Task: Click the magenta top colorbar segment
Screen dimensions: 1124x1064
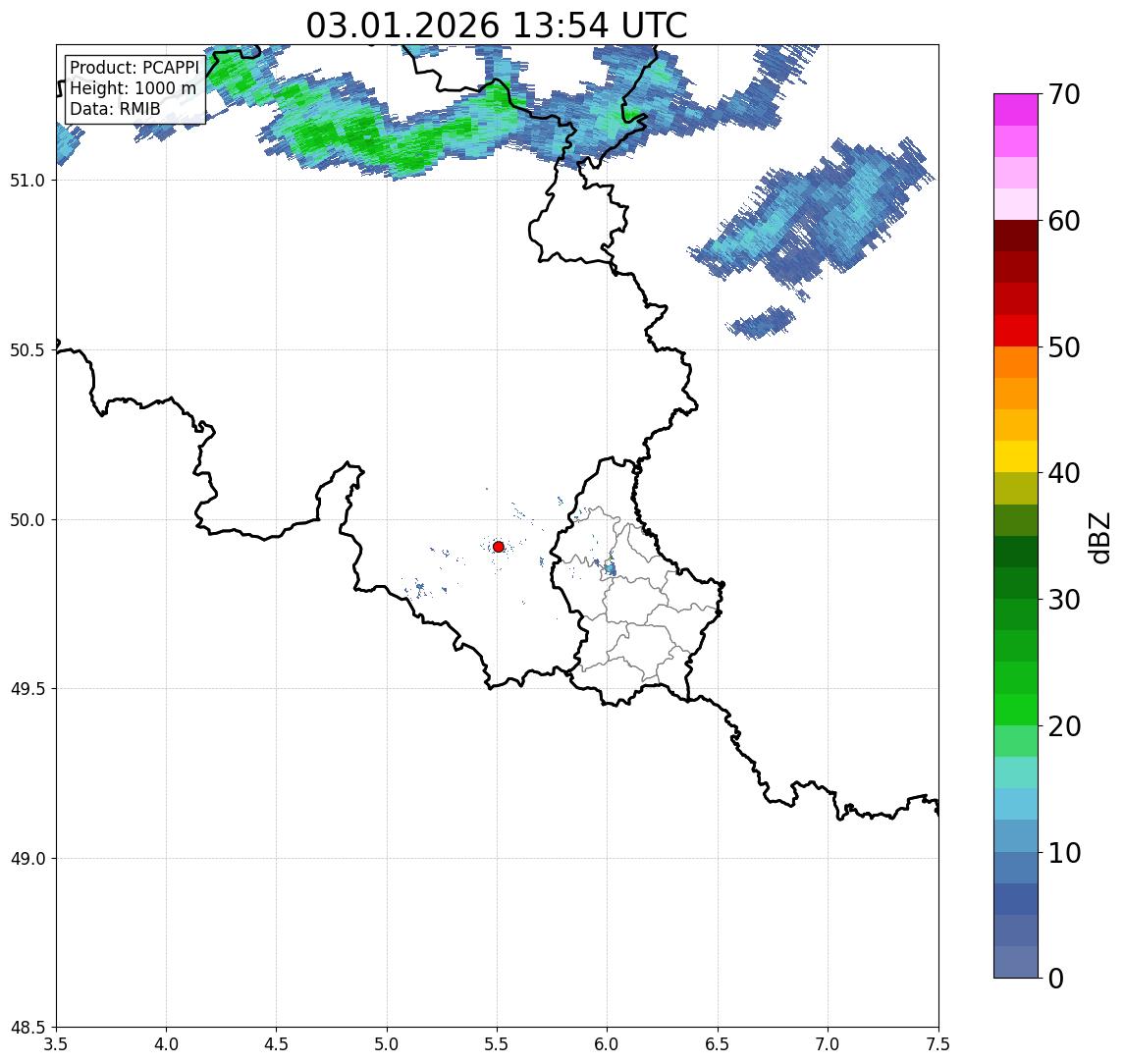Action: 1016,110
